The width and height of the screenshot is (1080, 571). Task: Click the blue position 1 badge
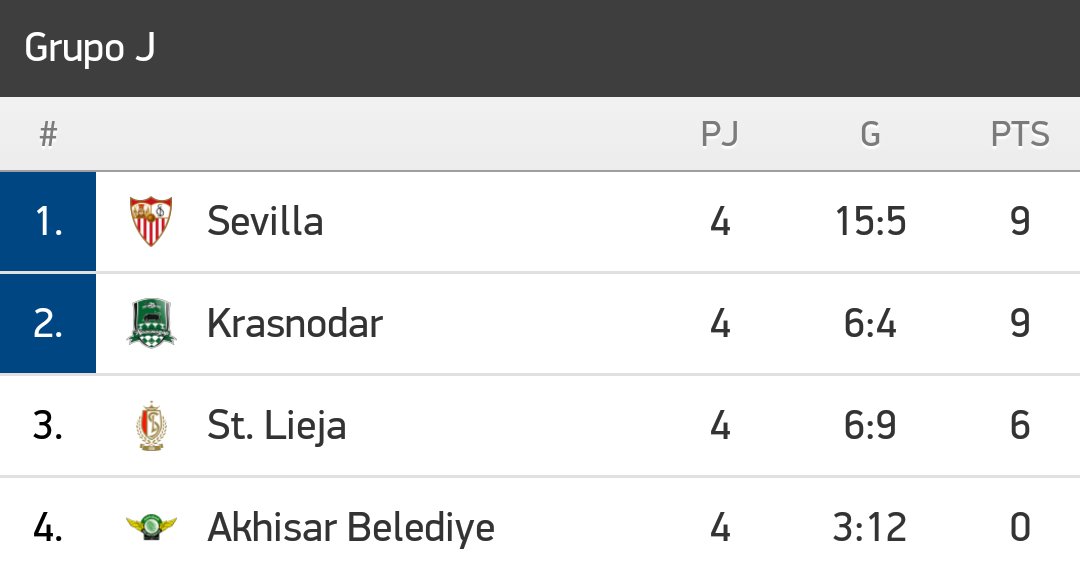click(x=48, y=221)
